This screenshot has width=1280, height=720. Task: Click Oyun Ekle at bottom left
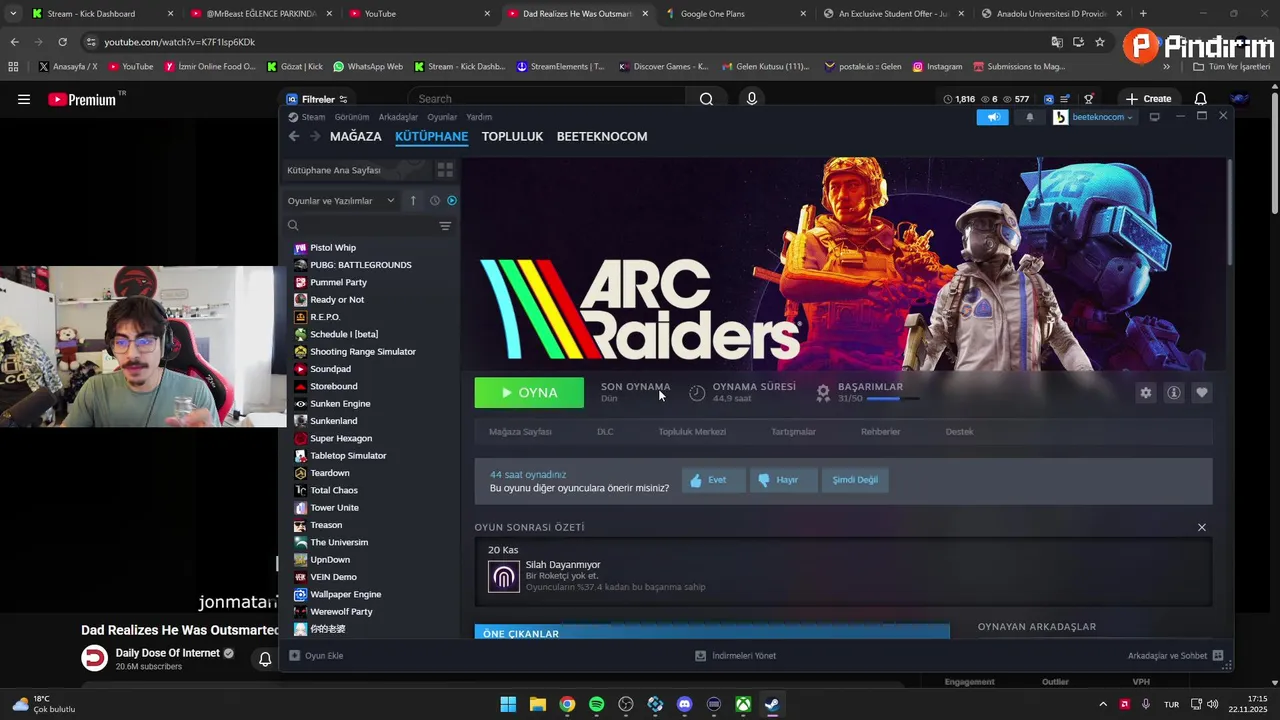317,656
